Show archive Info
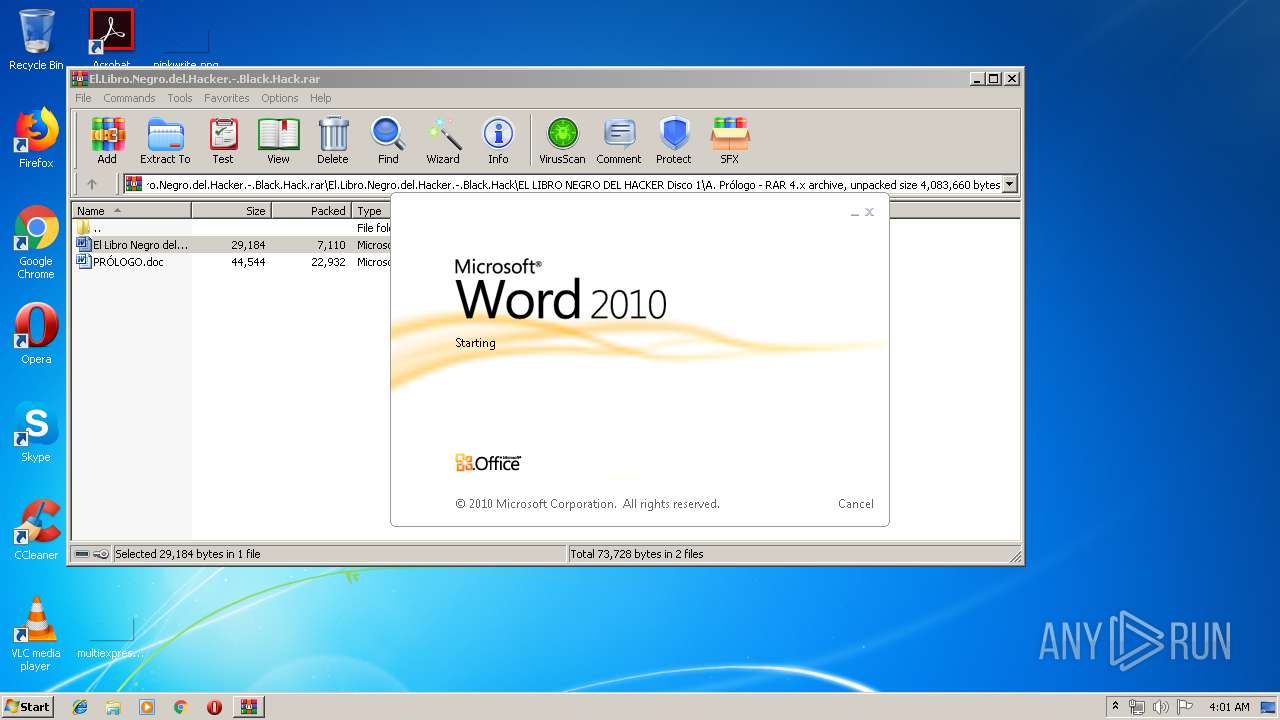Screen dimensions: 1280x720 point(498,140)
